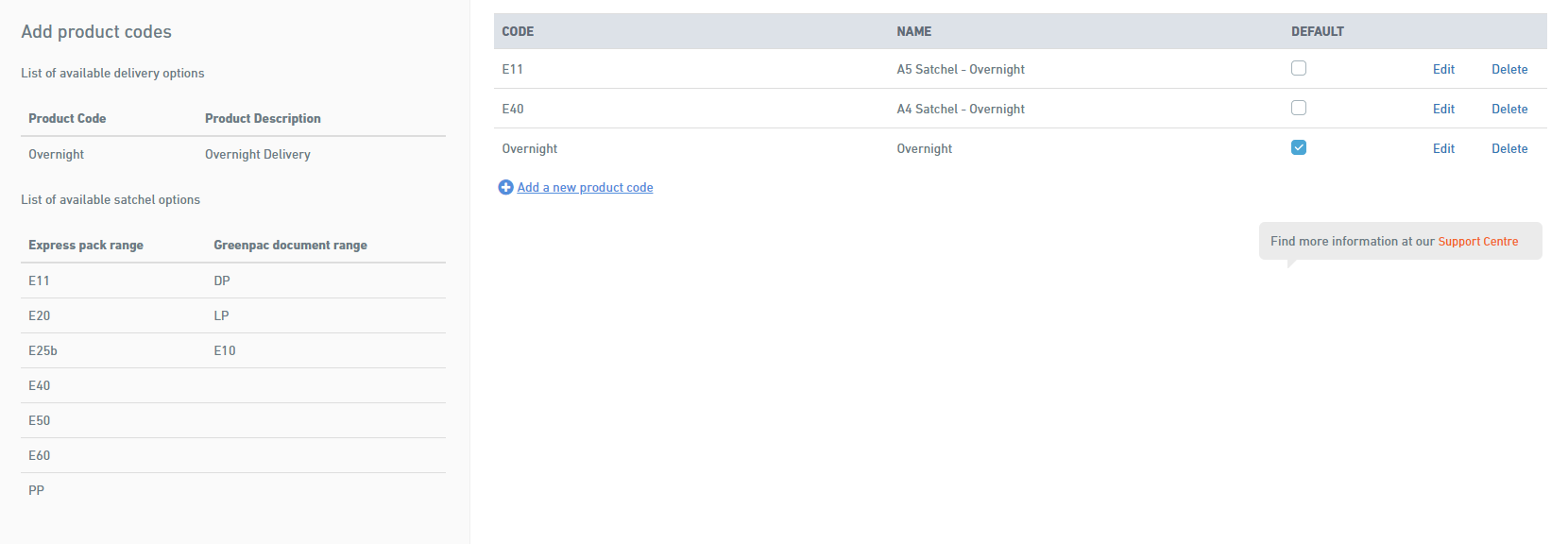Screen dimensions: 1568x544
Task: Delete the E11 product code
Action: [1509, 69]
